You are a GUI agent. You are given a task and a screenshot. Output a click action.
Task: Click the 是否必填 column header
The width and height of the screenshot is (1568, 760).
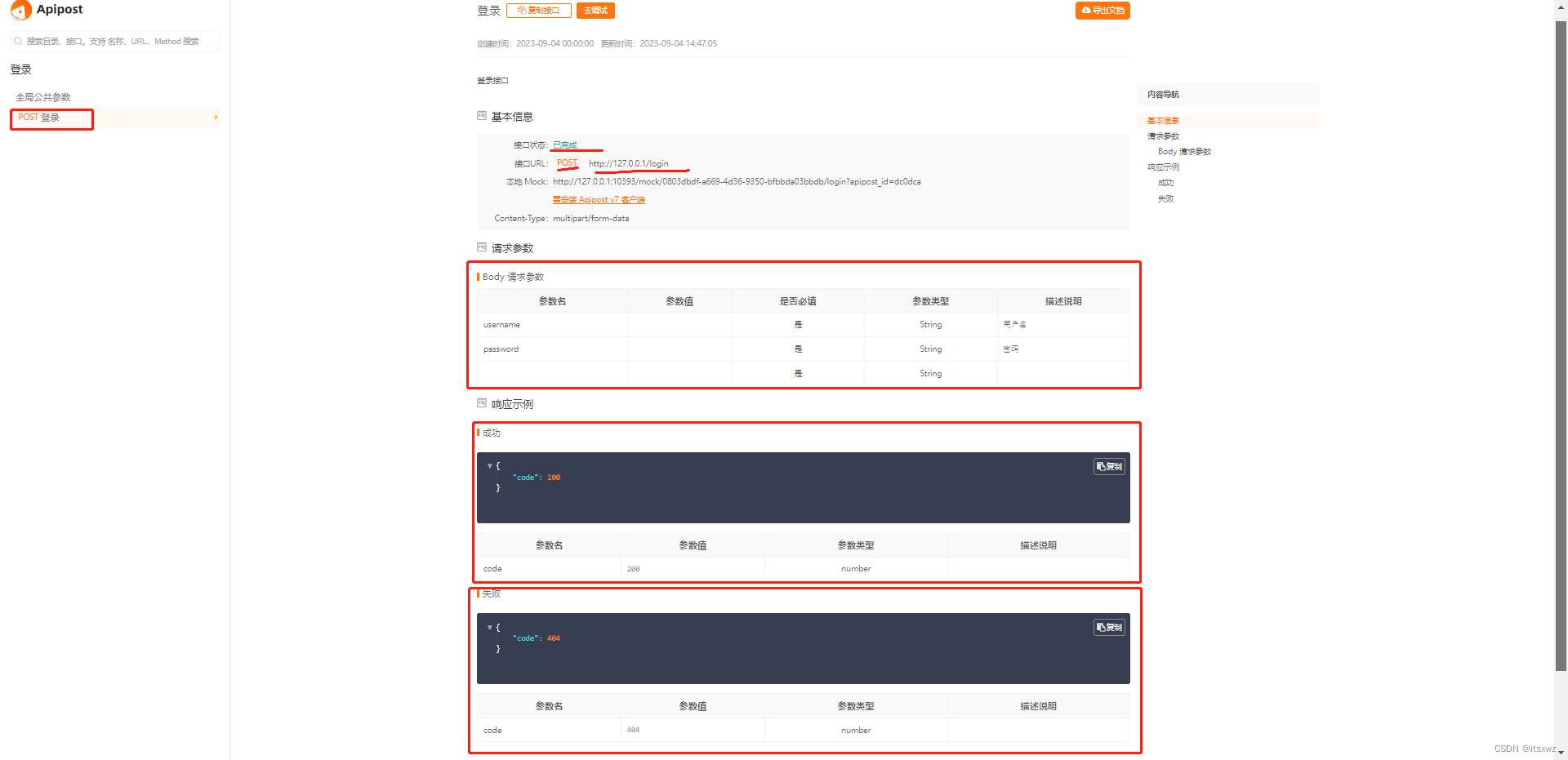[798, 301]
